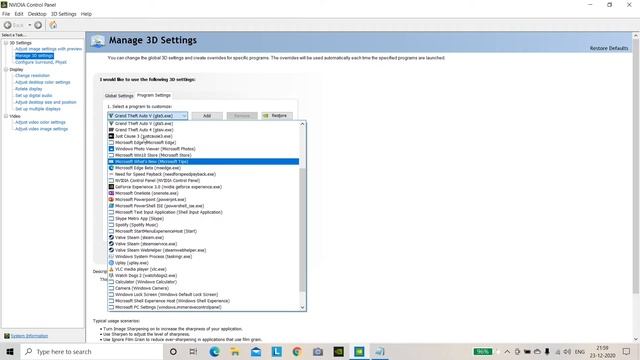Viewport: 640px width, 360px height.
Task: Open the Desktop menu
Action: click(37, 14)
